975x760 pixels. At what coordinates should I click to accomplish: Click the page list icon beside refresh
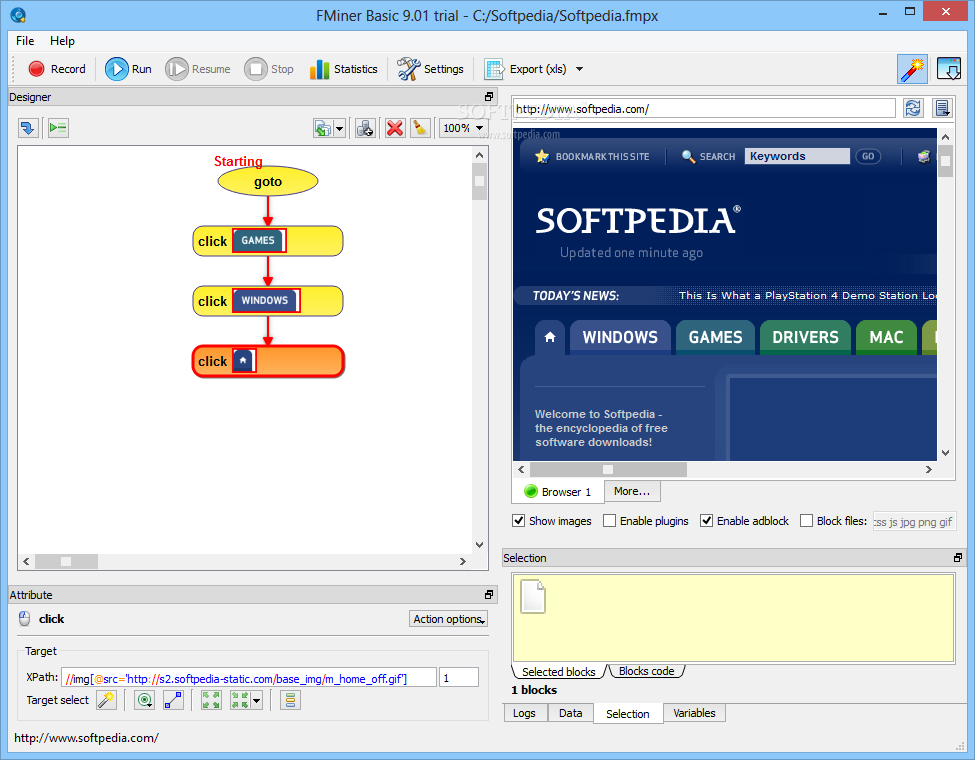pos(943,108)
